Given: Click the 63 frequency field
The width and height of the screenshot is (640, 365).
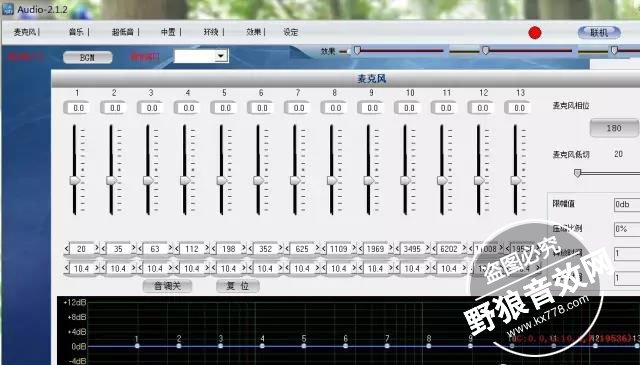Looking at the screenshot, I should 155,249.
